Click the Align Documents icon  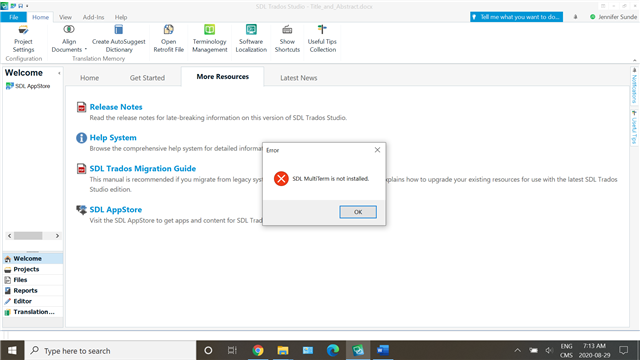pos(69,30)
